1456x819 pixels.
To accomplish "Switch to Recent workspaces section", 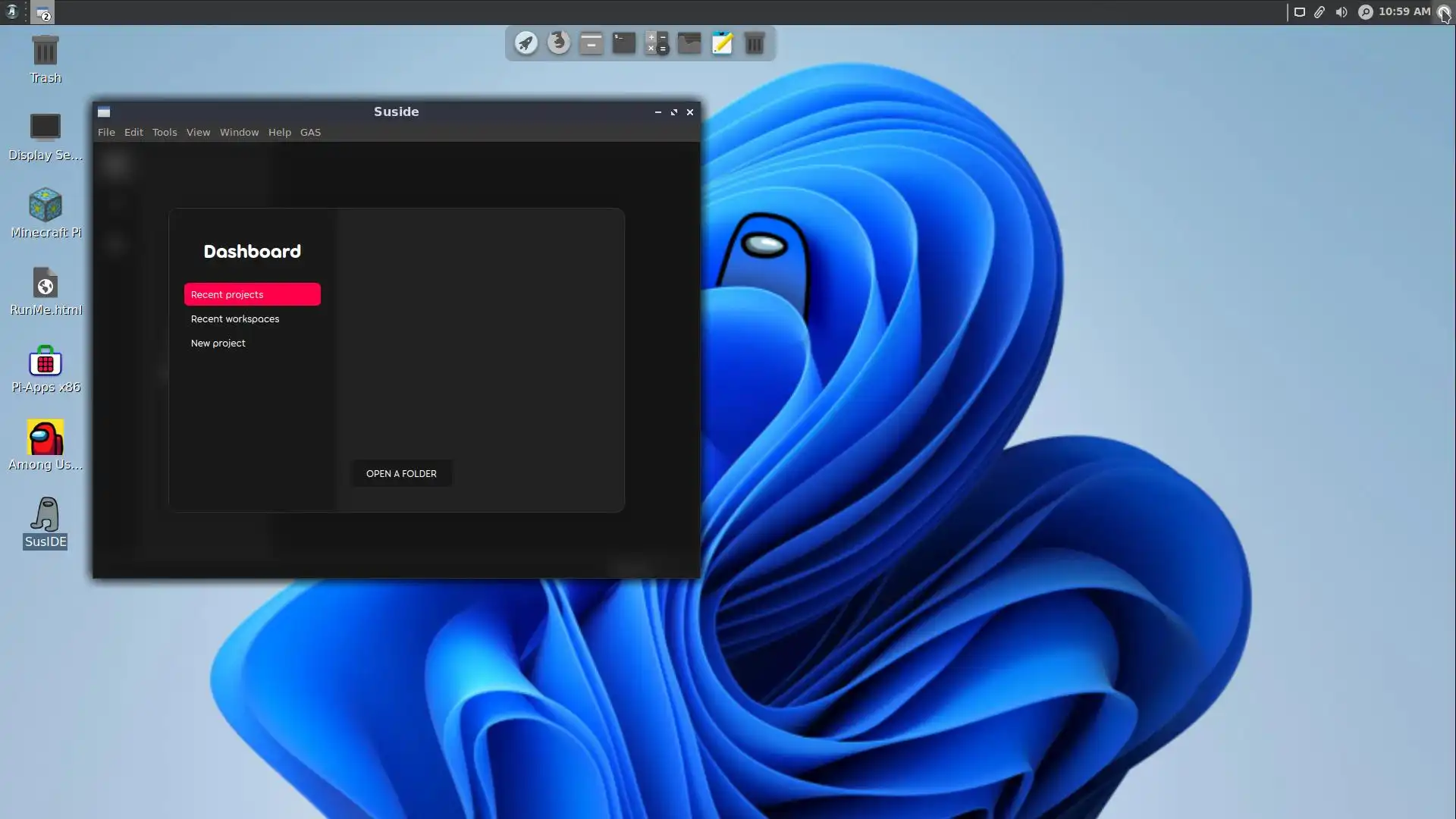I will (235, 318).
